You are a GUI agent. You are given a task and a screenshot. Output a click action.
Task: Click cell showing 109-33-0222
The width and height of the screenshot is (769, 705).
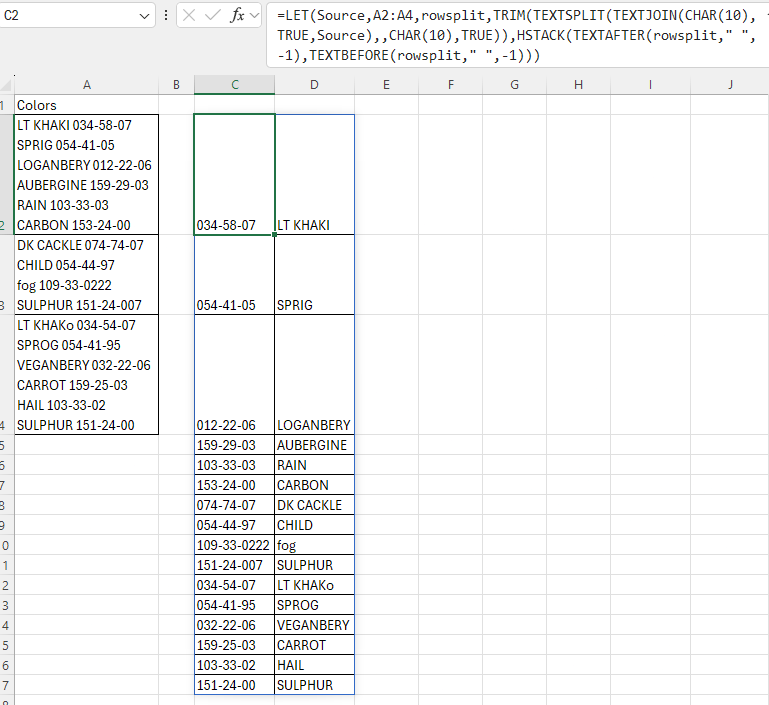pyautogui.click(x=234, y=545)
